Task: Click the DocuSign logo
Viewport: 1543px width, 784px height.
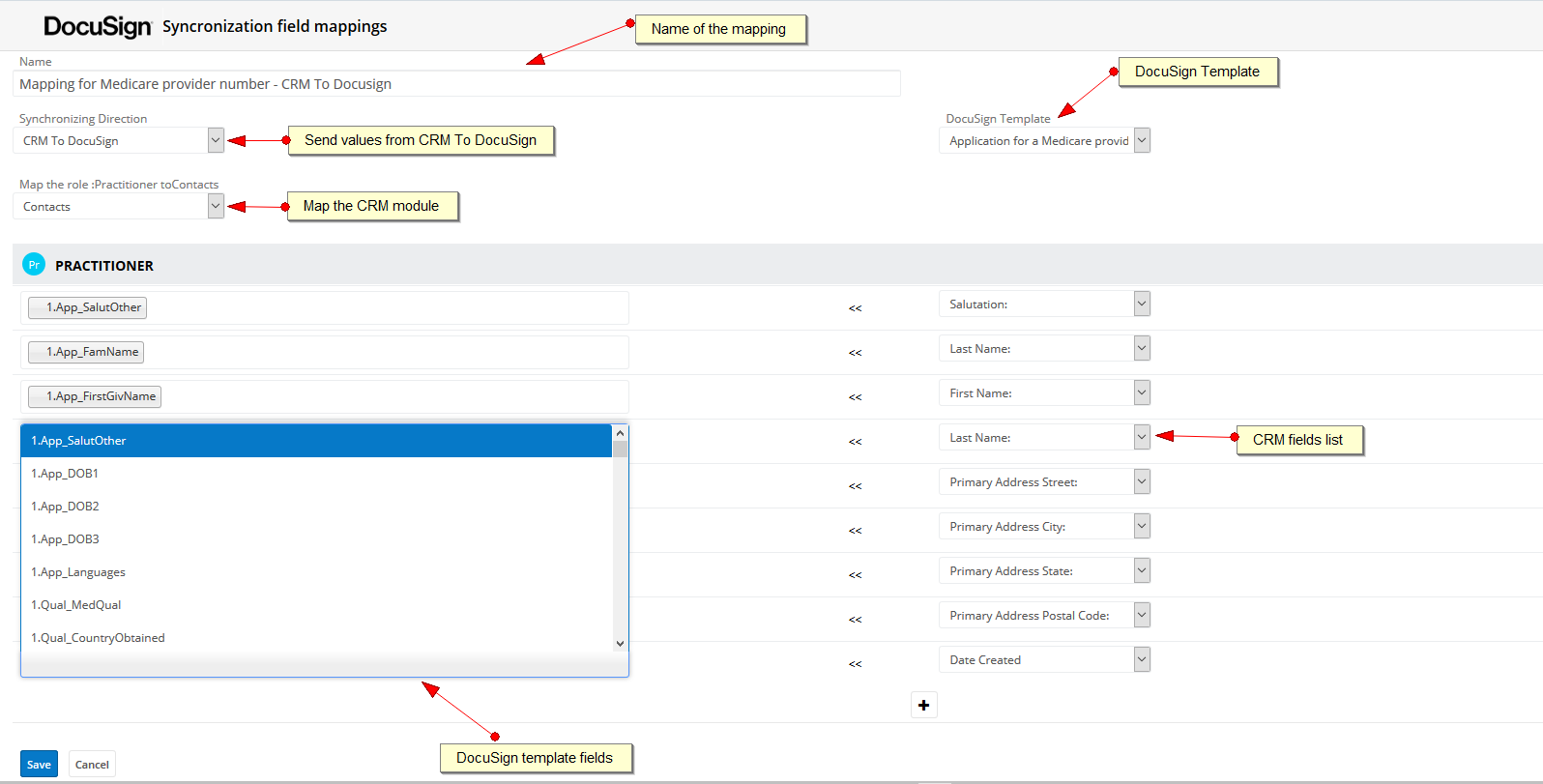Action: [98, 27]
